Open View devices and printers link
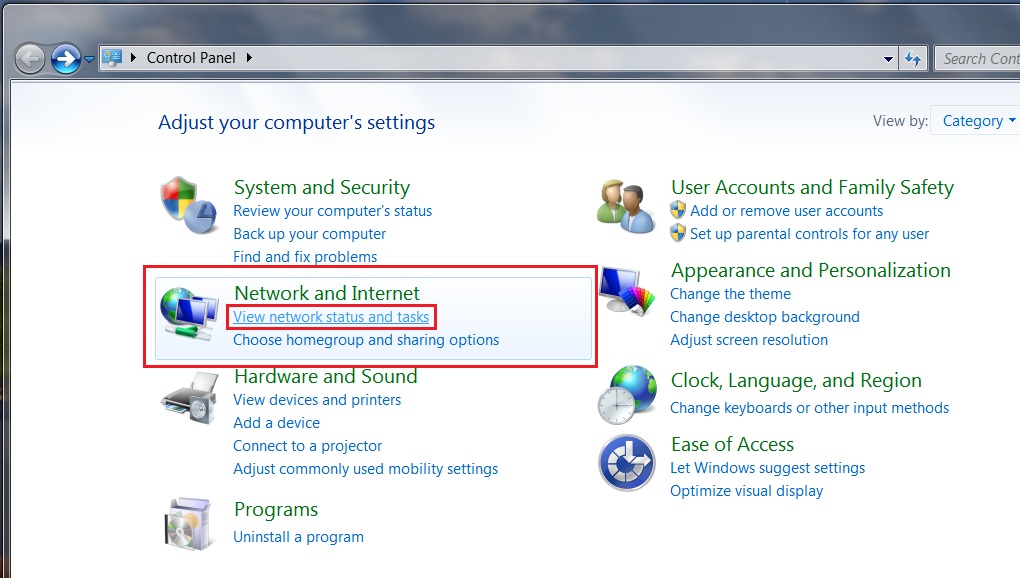Image resolution: width=1021 pixels, height=578 pixels. point(317,400)
